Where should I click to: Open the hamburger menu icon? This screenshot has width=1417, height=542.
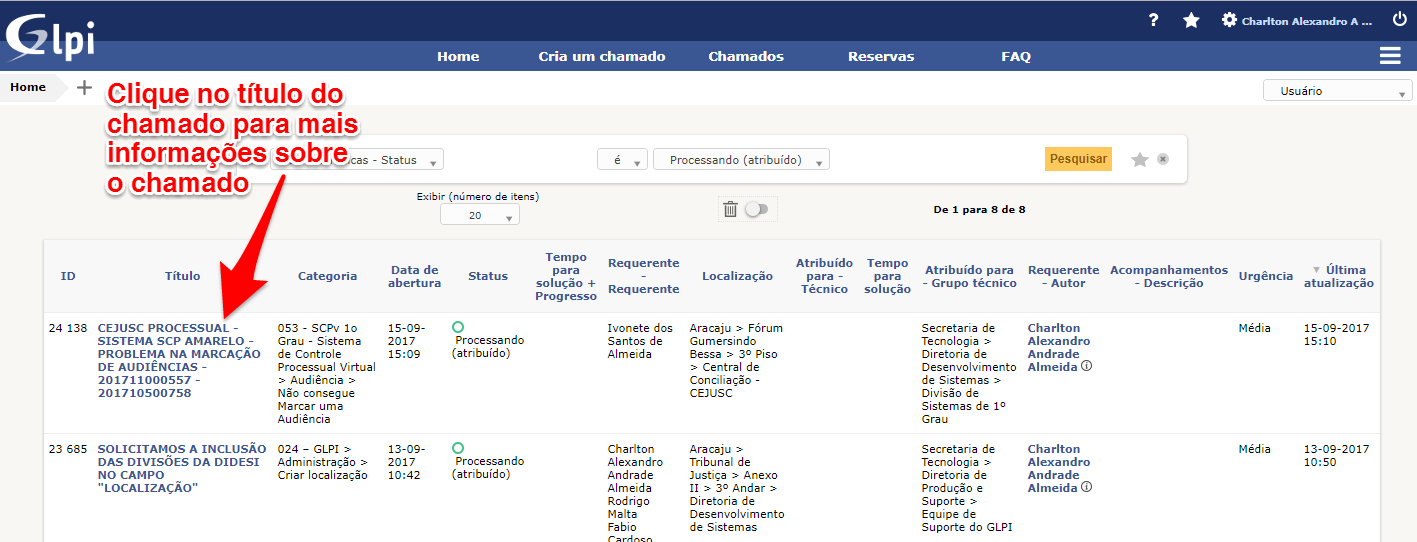pos(1389,56)
